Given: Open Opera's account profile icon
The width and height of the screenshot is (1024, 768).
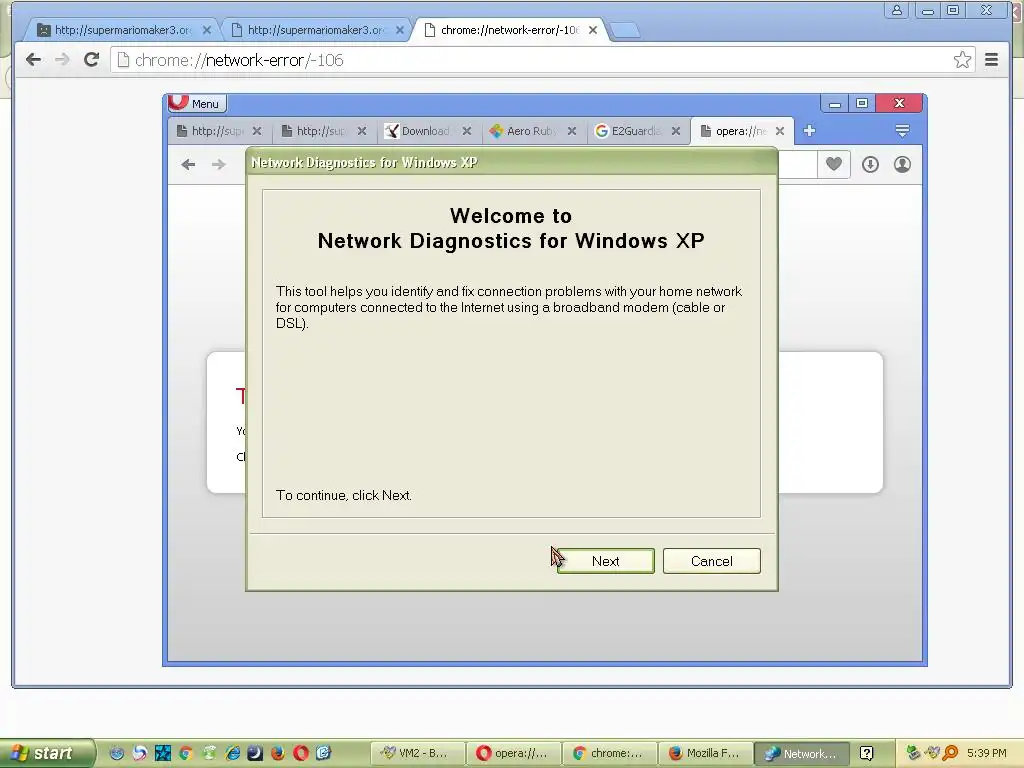Looking at the screenshot, I should point(903,165).
